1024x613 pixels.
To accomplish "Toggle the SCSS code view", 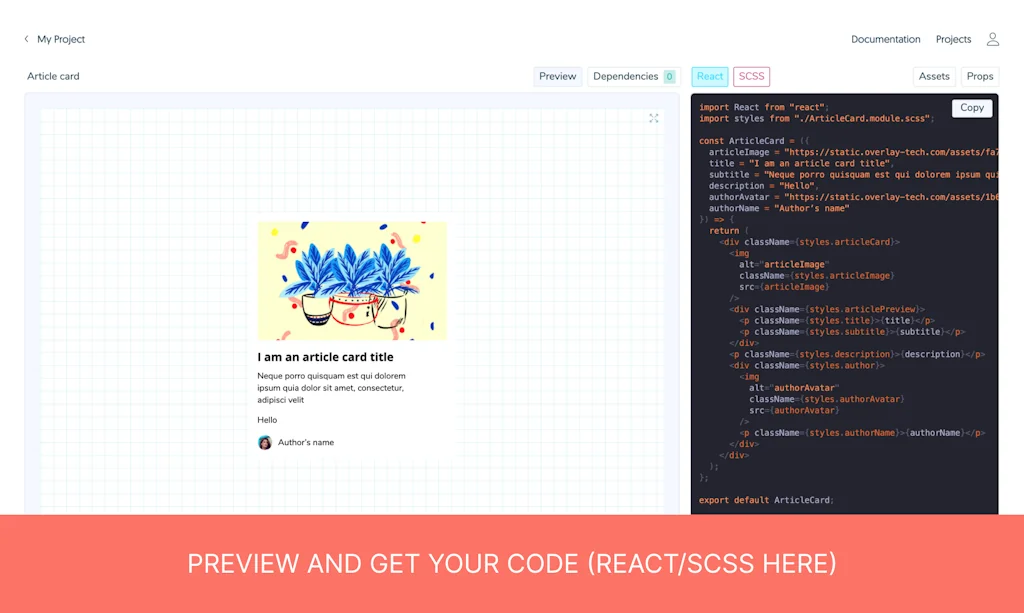I will tap(751, 77).
